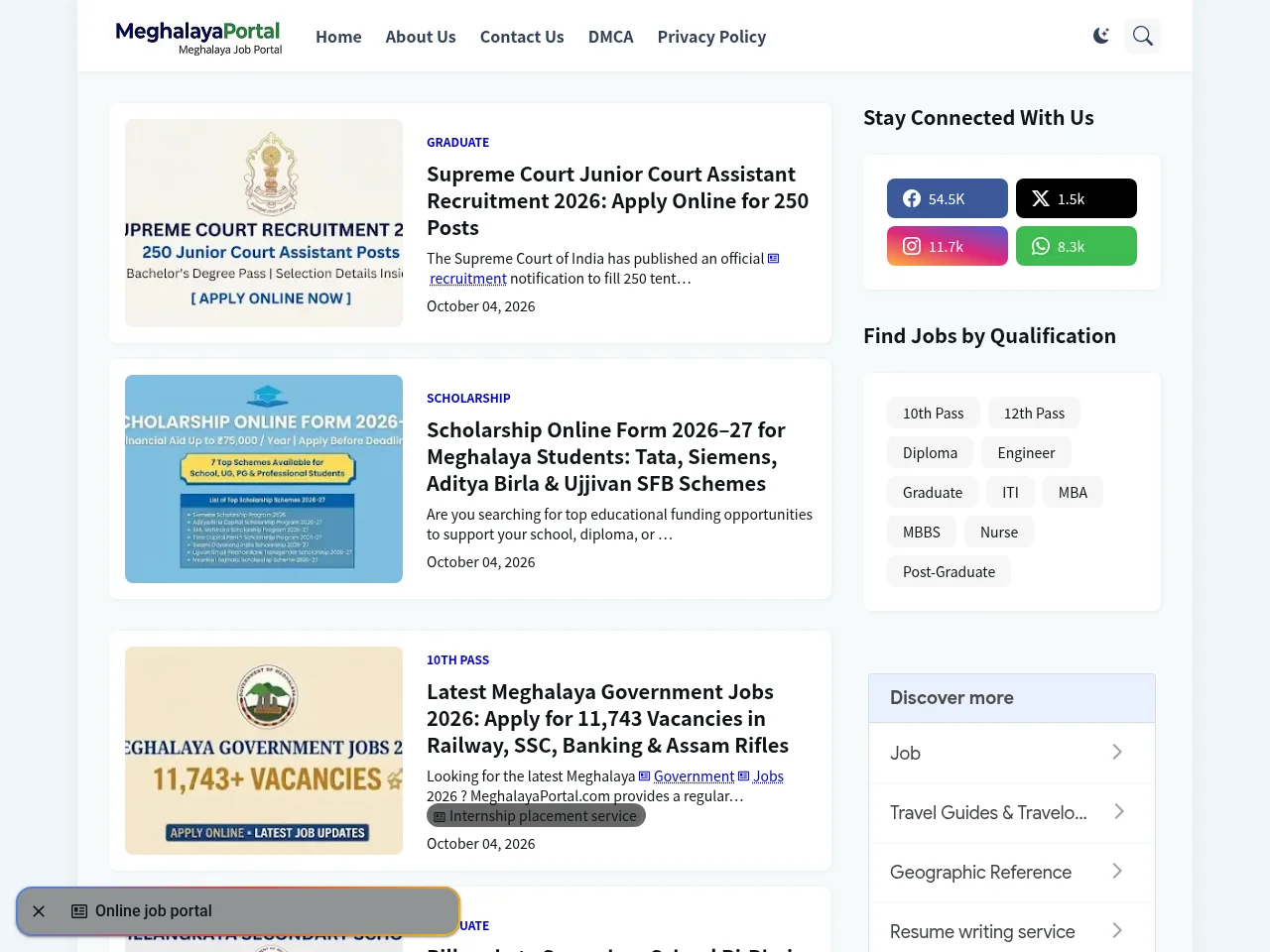Click the MeghalayaPortal site logo
Viewport: 1270px width, 952px height.
[198, 37]
